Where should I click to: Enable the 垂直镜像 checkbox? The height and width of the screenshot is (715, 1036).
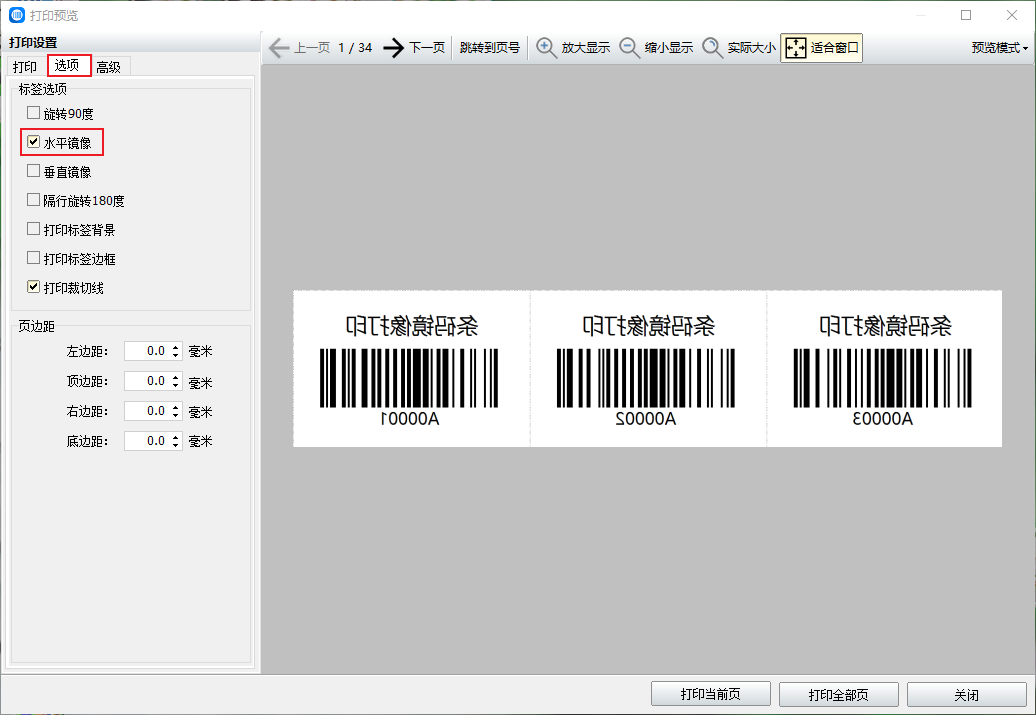pyautogui.click(x=33, y=171)
